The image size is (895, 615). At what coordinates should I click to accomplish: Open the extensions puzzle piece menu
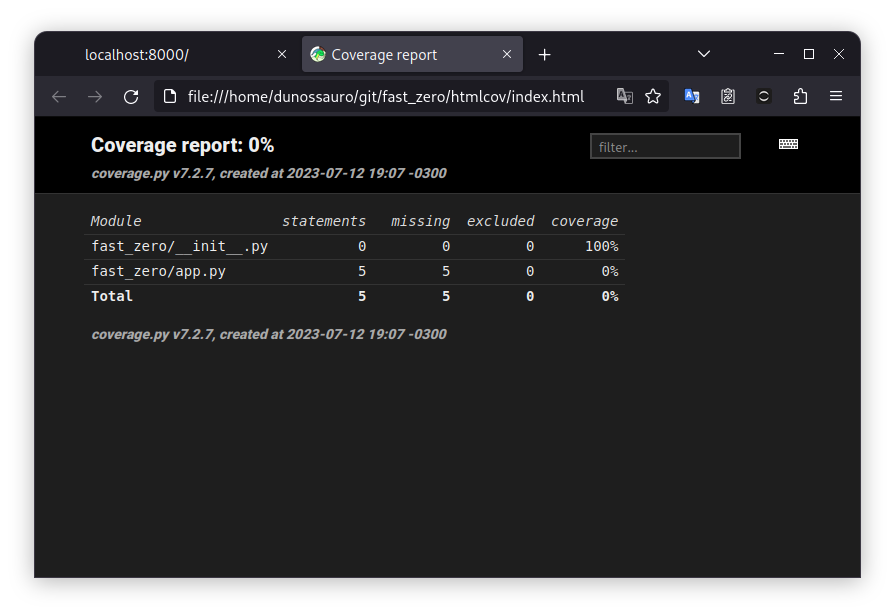click(x=800, y=97)
